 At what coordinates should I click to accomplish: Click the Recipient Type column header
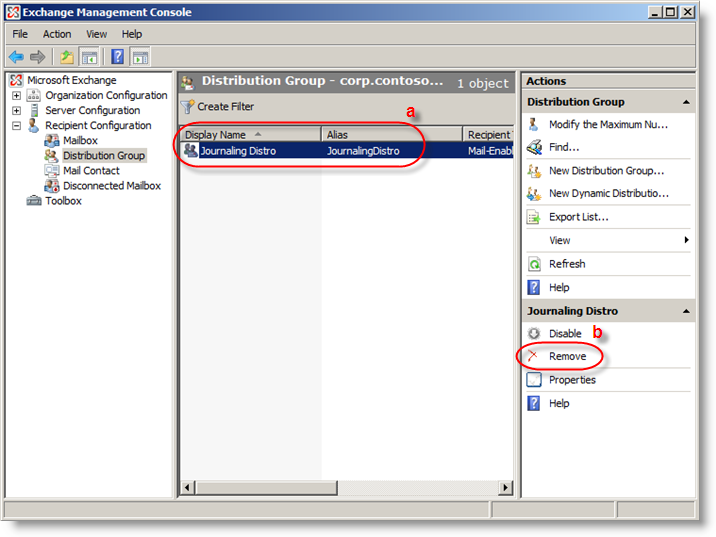coord(489,135)
